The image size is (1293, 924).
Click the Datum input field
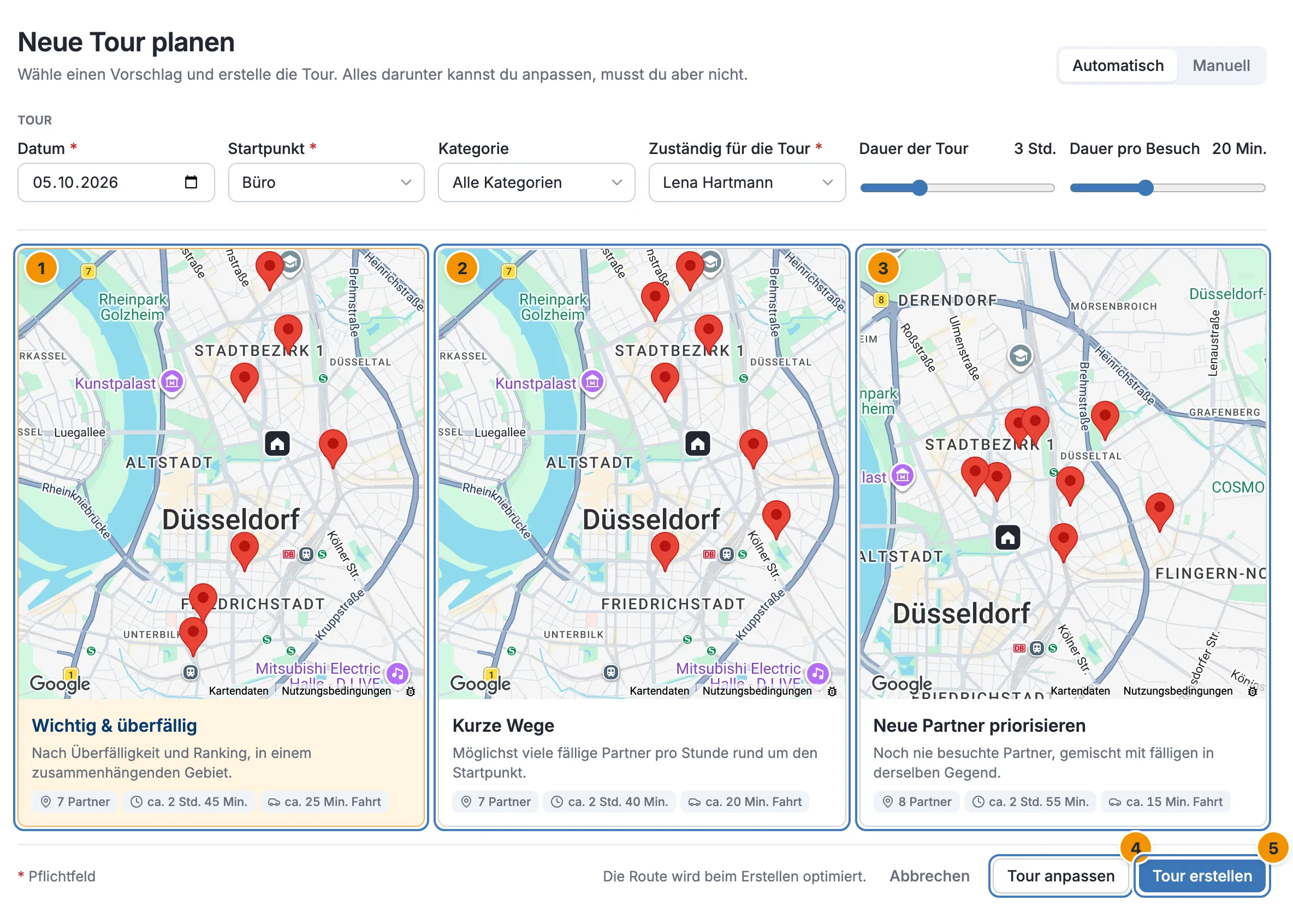click(116, 182)
